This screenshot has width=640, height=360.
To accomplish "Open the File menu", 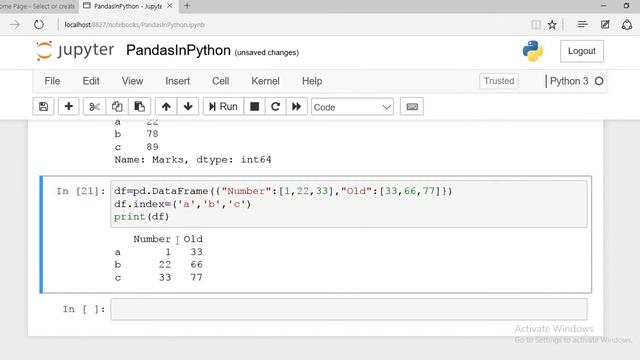I will pyautogui.click(x=52, y=81).
